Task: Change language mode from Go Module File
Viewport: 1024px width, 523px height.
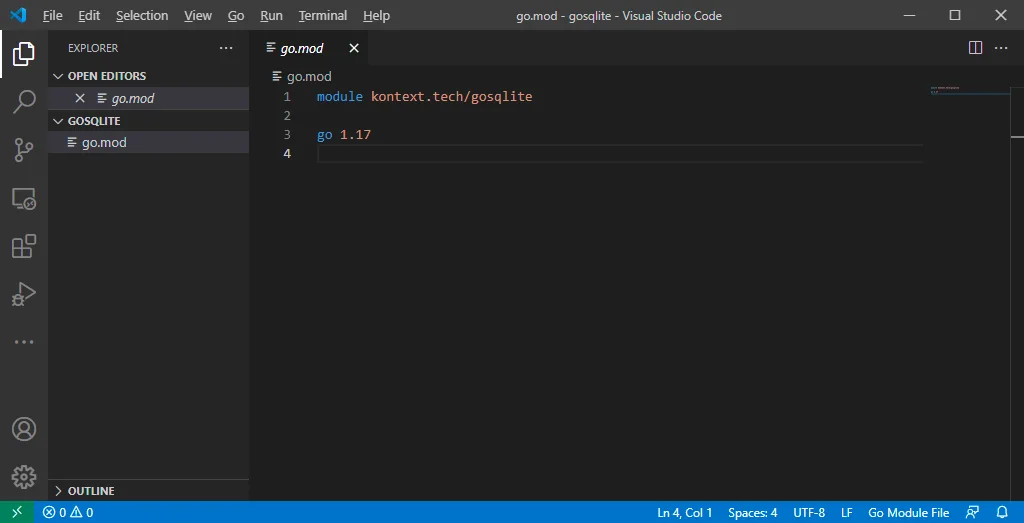Action: [x=908, y=513]
